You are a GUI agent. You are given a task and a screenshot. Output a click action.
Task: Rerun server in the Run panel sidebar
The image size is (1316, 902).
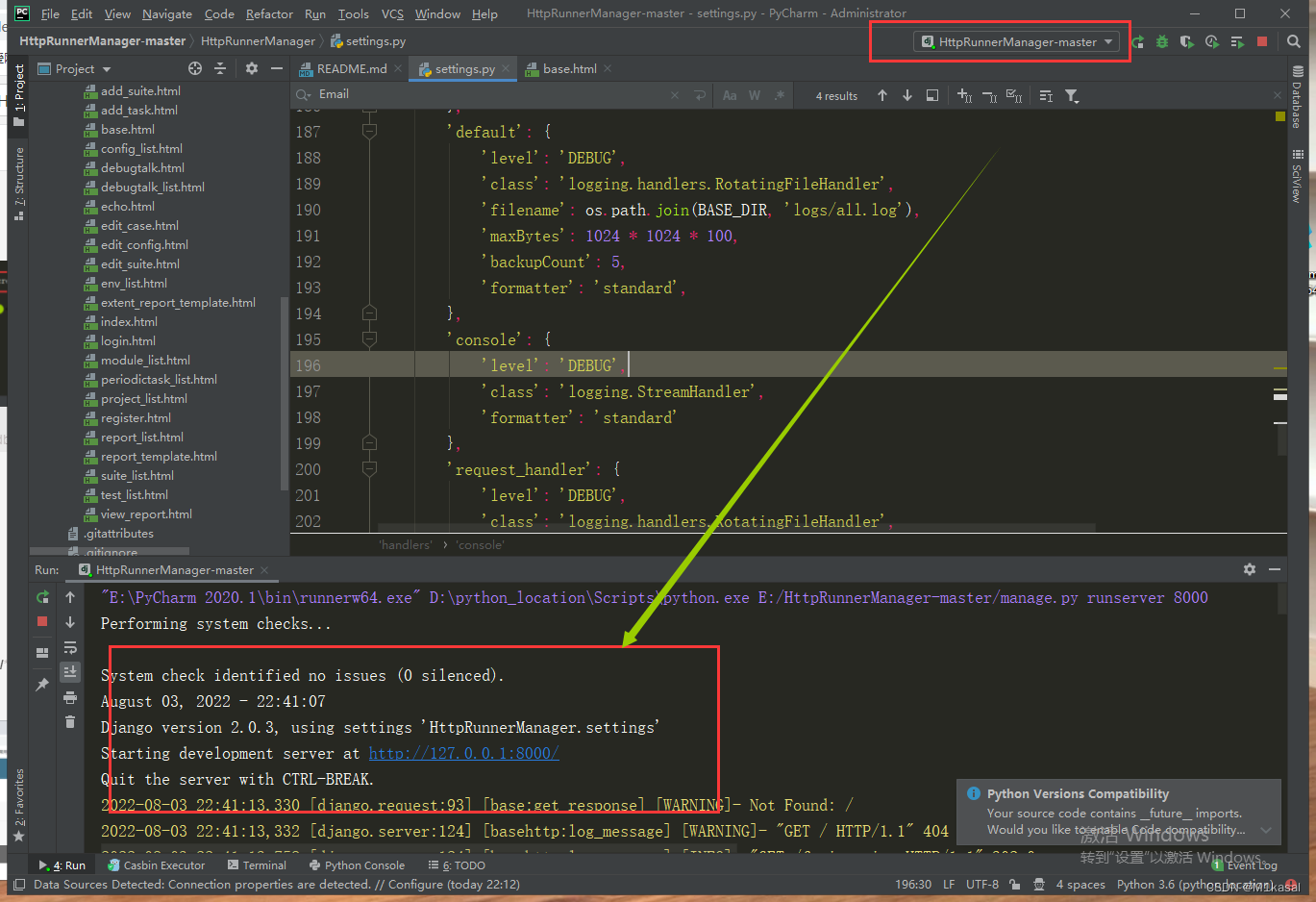coord(42,597)
